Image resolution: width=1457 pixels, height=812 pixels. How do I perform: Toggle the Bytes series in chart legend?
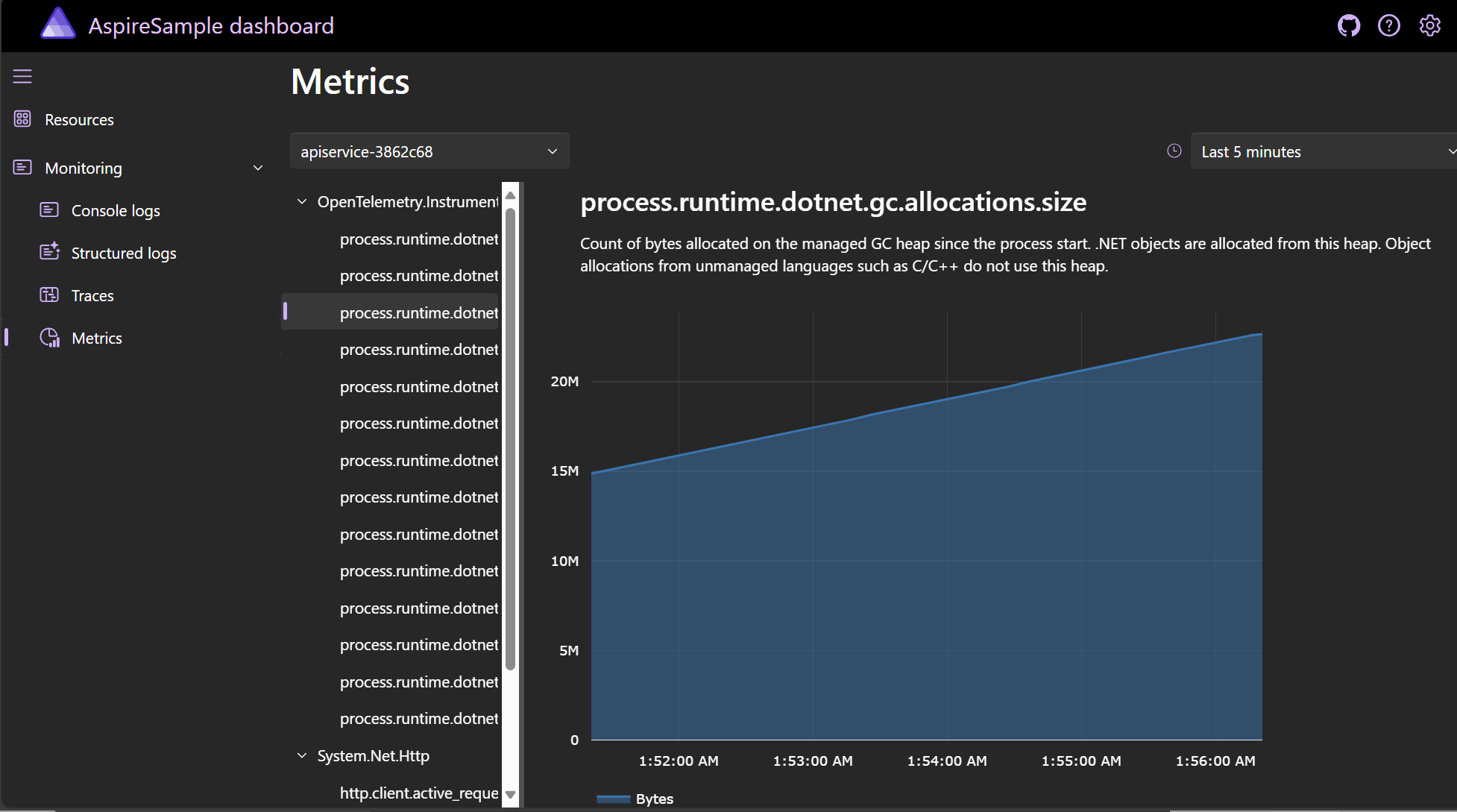click(x=635, y=799)
